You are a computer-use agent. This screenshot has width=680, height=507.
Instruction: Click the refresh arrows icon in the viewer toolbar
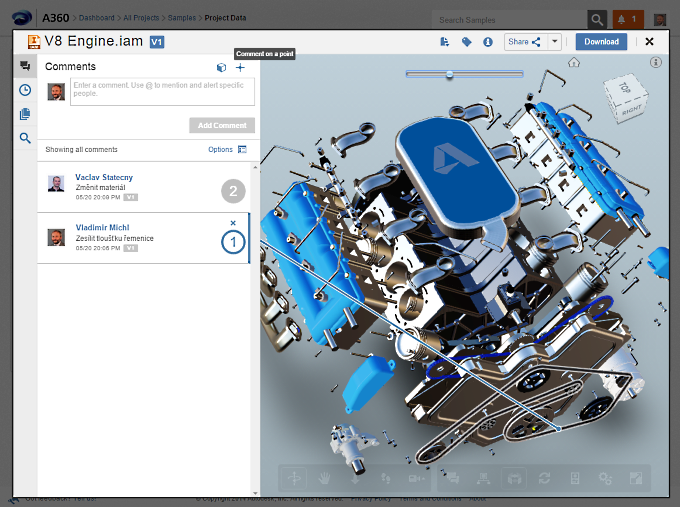(x=544, y=478)
